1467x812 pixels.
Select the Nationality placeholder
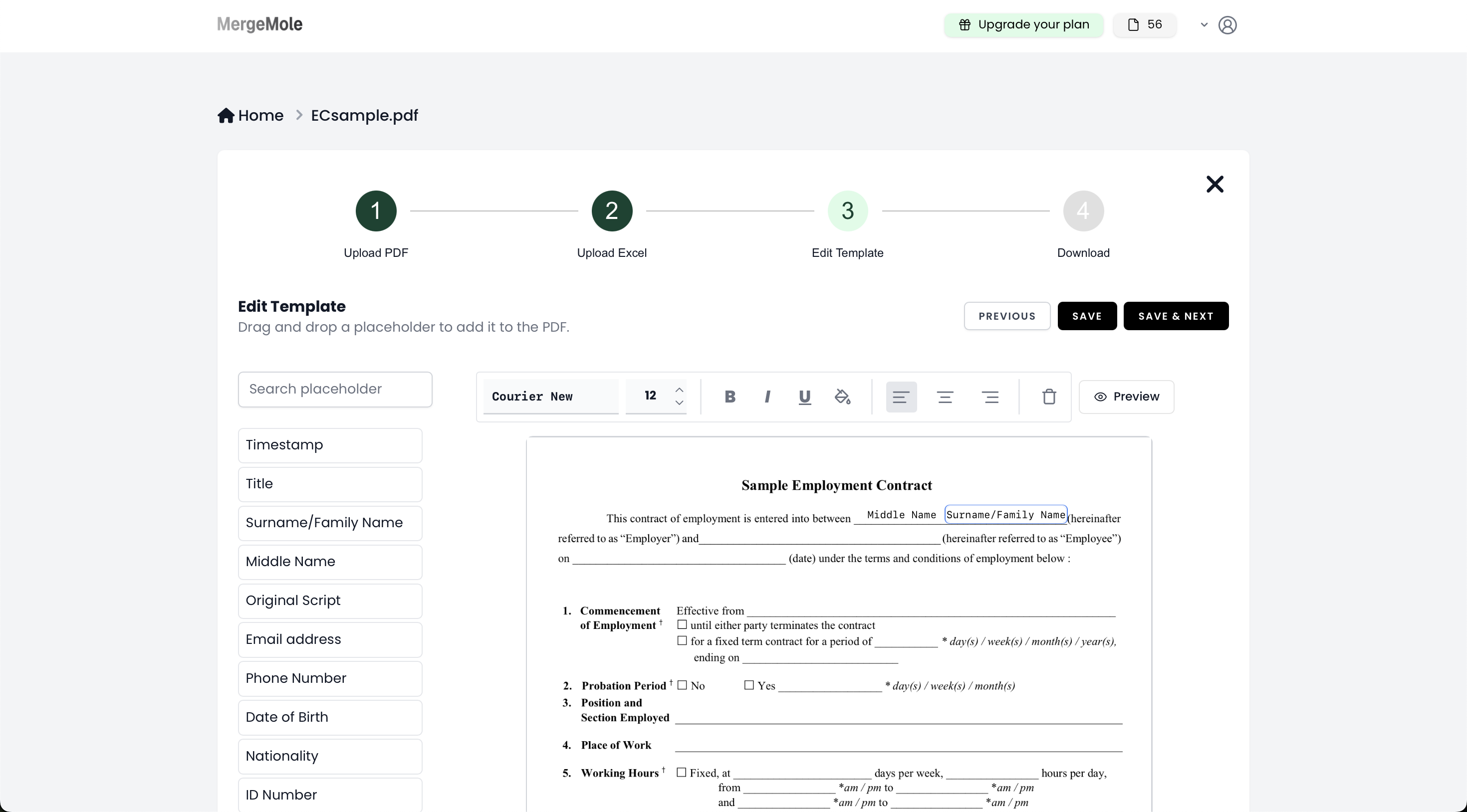pyautogui.click(x=330, y=756)
